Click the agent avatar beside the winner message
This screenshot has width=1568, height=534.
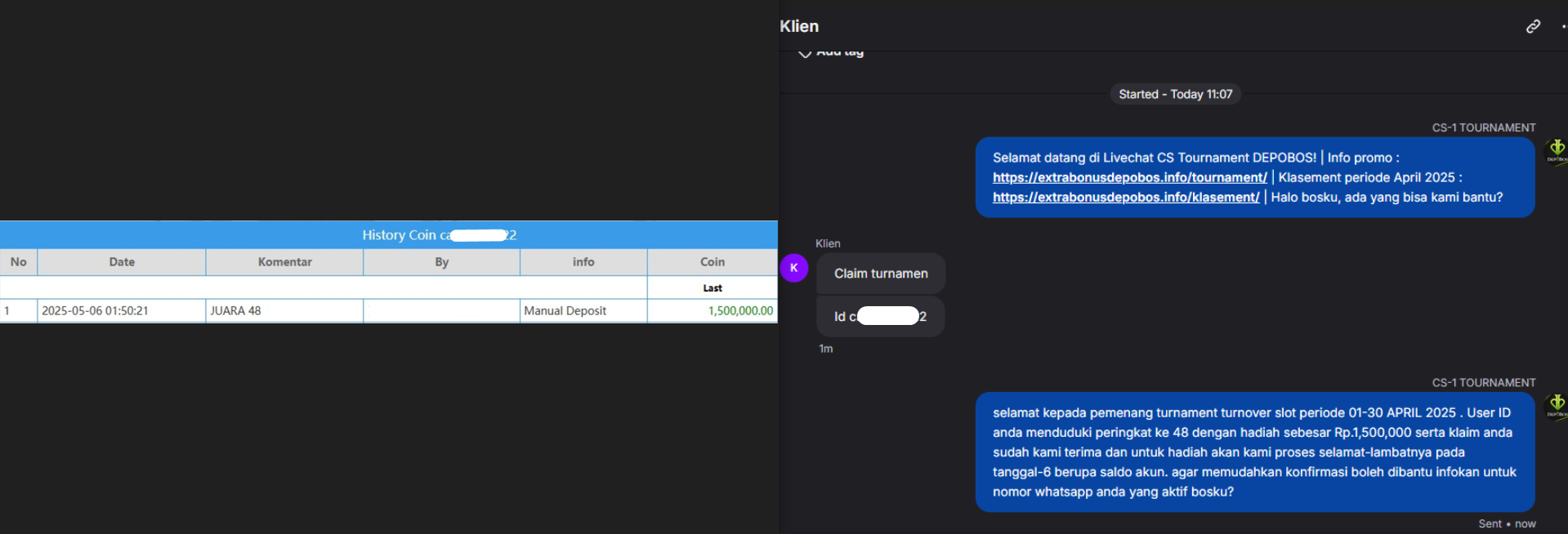point(1556,406)
